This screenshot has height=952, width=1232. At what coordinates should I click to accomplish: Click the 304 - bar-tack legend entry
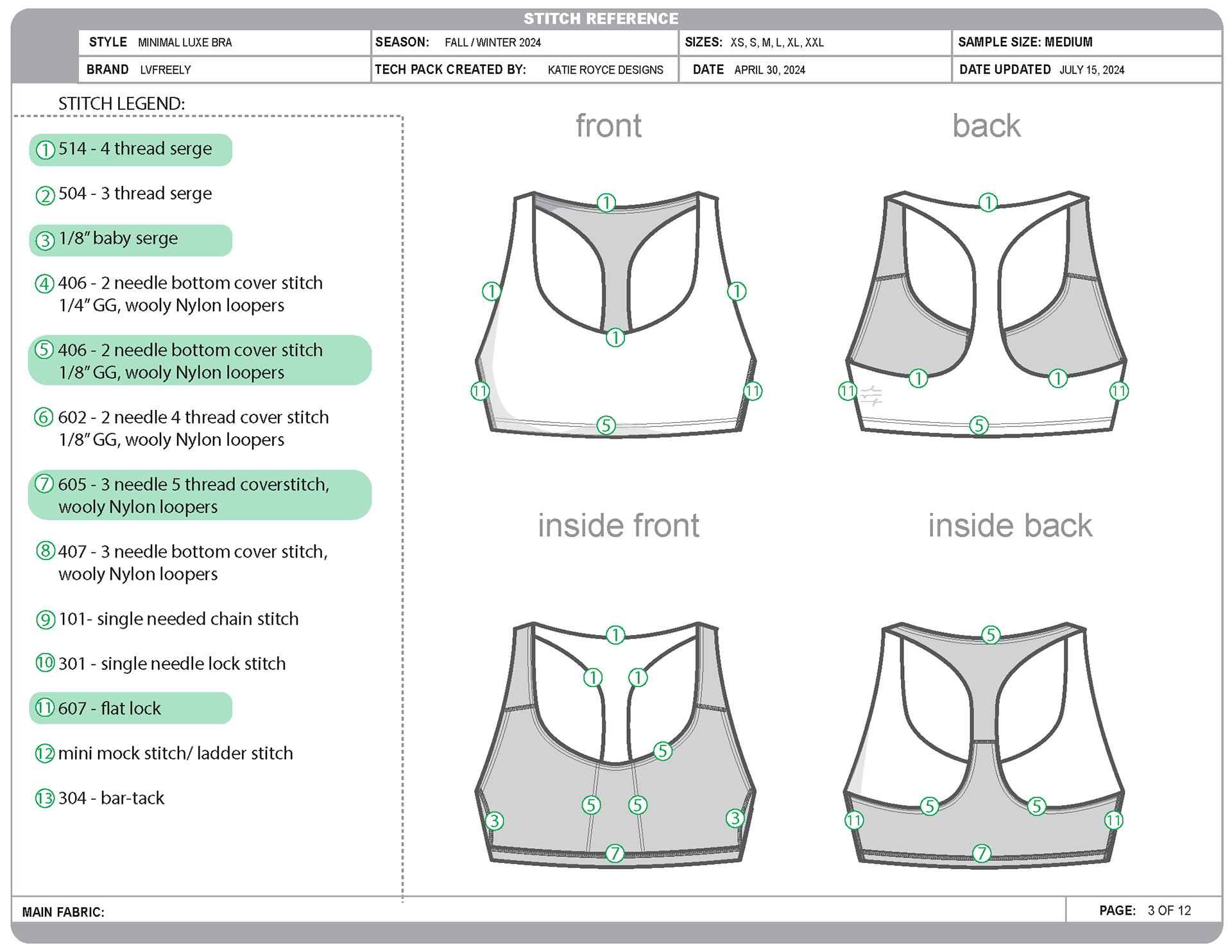click(111, 799)
